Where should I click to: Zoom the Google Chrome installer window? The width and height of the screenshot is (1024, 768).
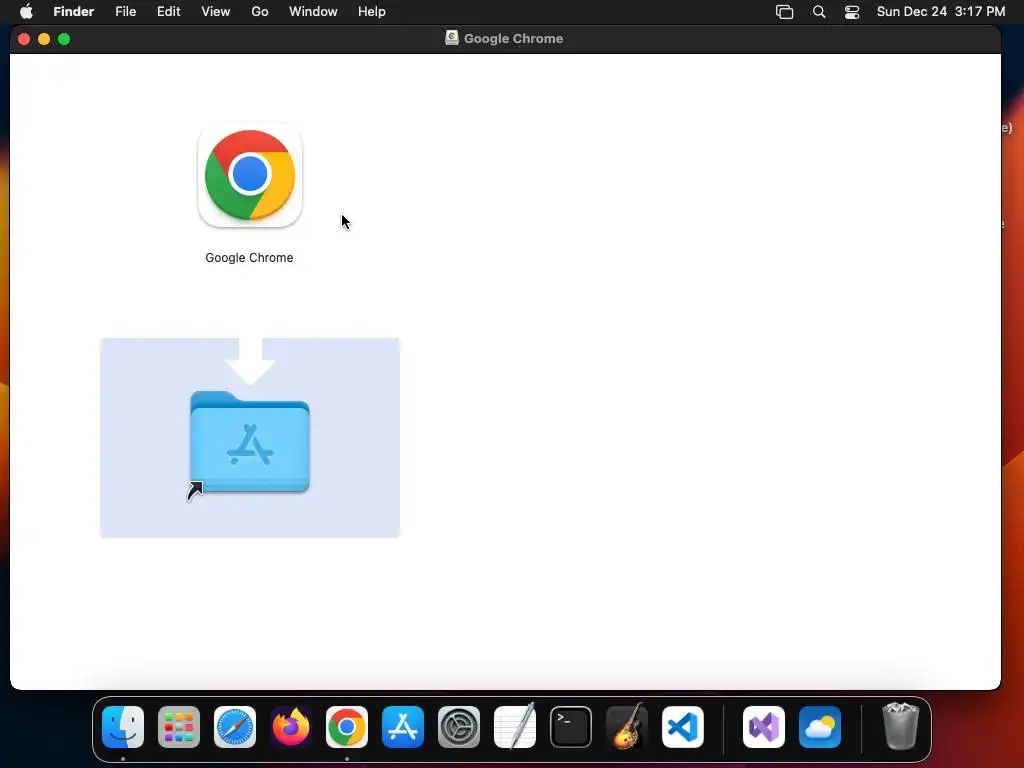coord(64,39)
